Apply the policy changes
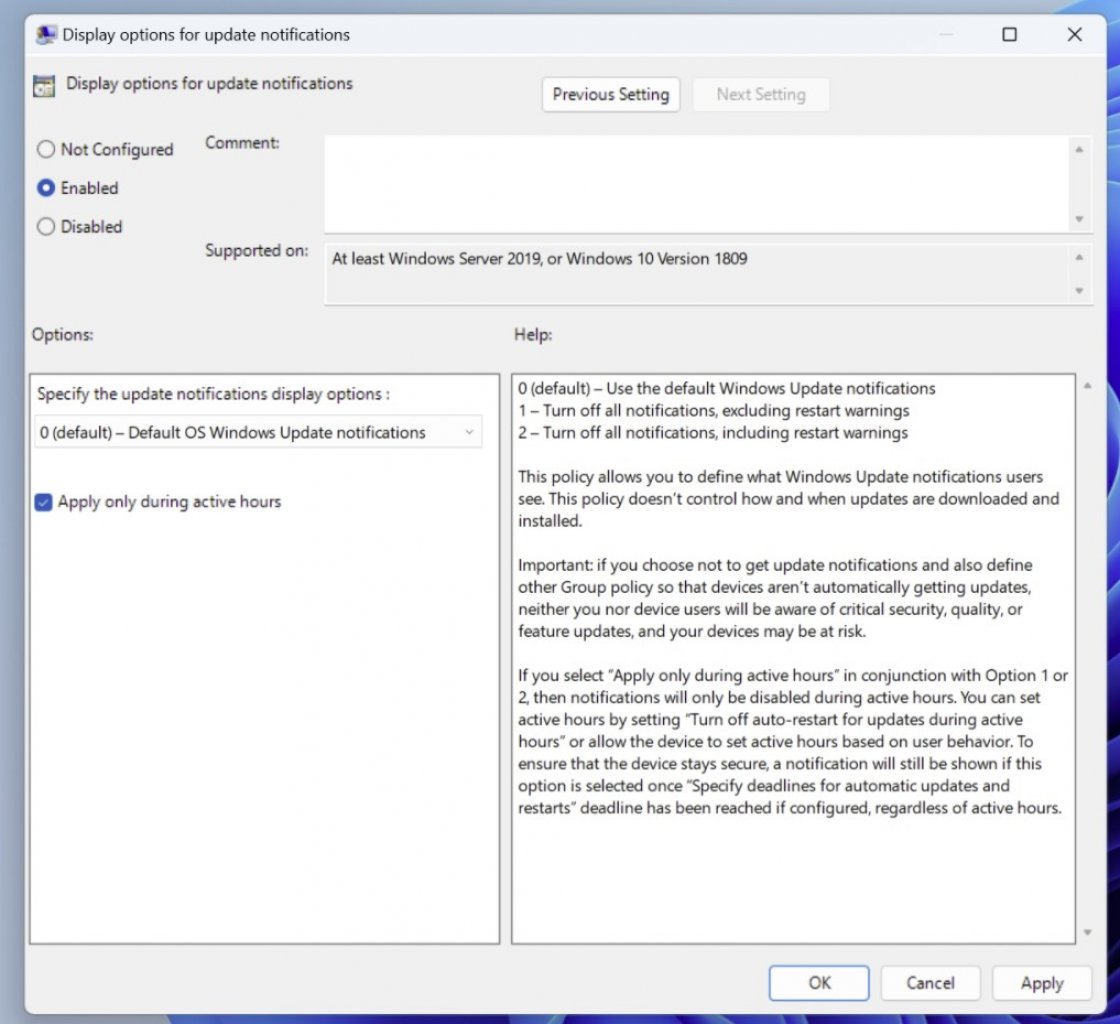This screenshot has width=1120, height=1024. coord(1041,983)
